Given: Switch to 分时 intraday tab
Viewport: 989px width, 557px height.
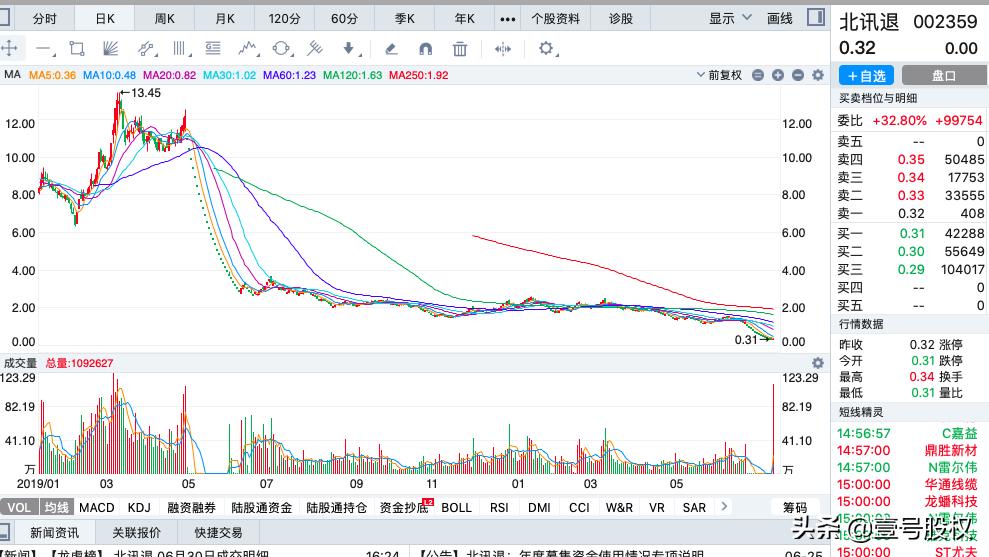Looking at the screenshot, I should (44, 19).
